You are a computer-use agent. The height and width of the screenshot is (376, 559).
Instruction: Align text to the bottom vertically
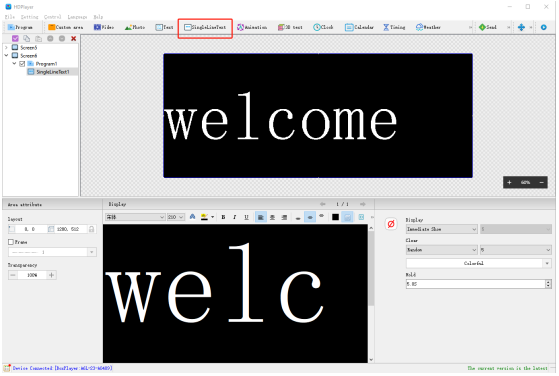298,218
